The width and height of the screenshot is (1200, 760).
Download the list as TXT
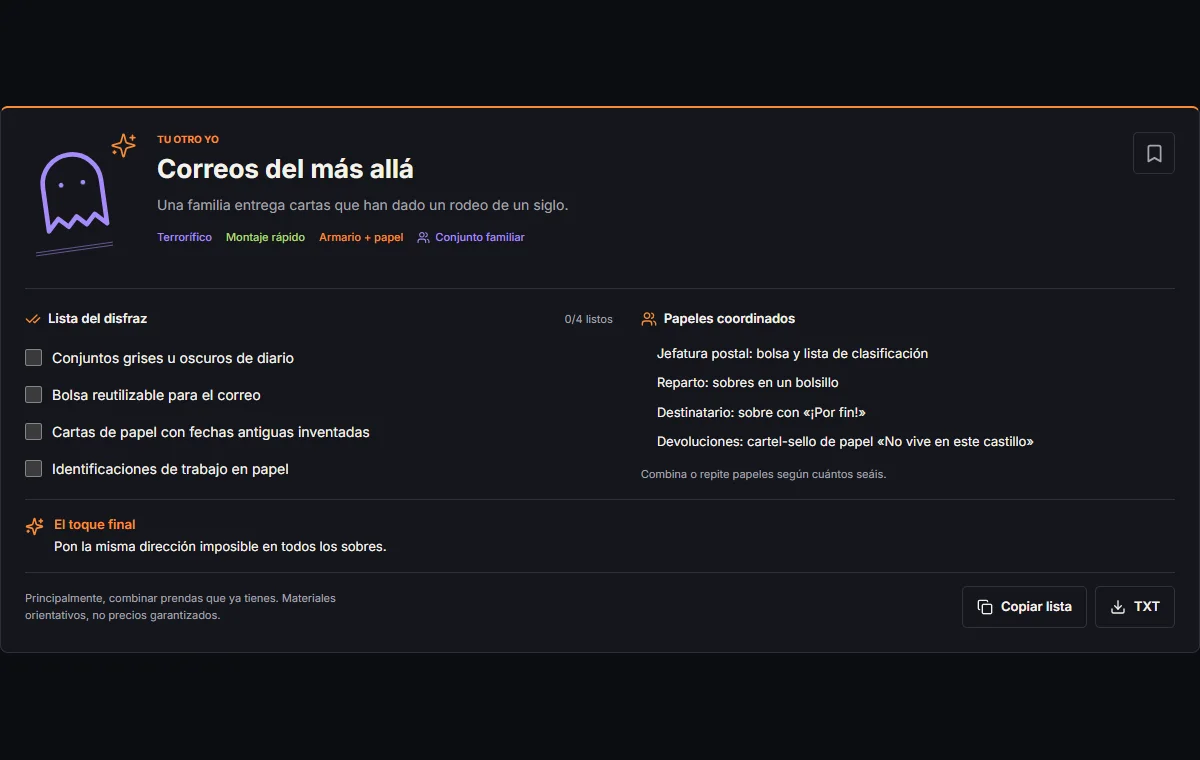click(x=1135, y=607)
